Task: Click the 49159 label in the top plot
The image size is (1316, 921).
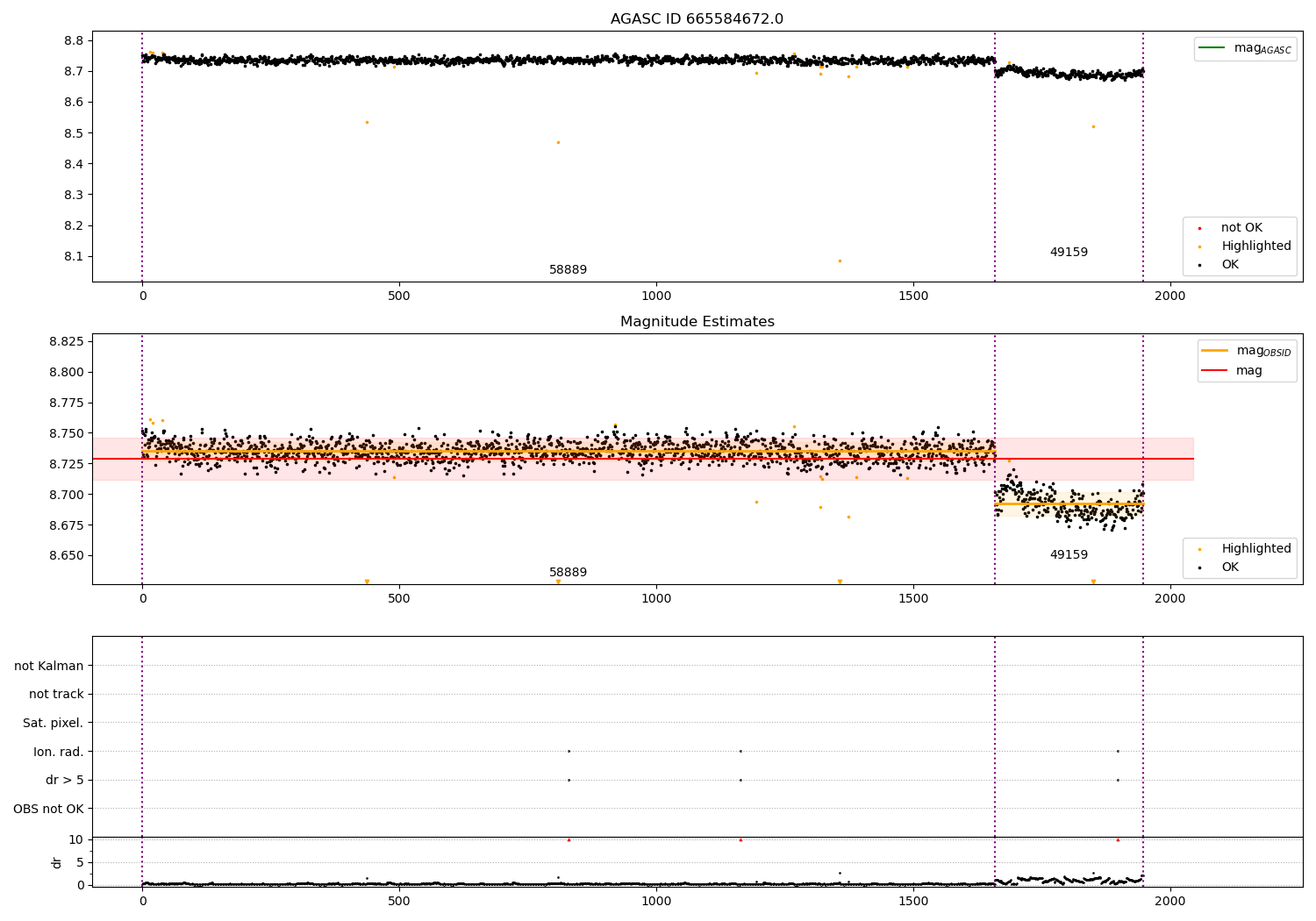Action: 1069,253
